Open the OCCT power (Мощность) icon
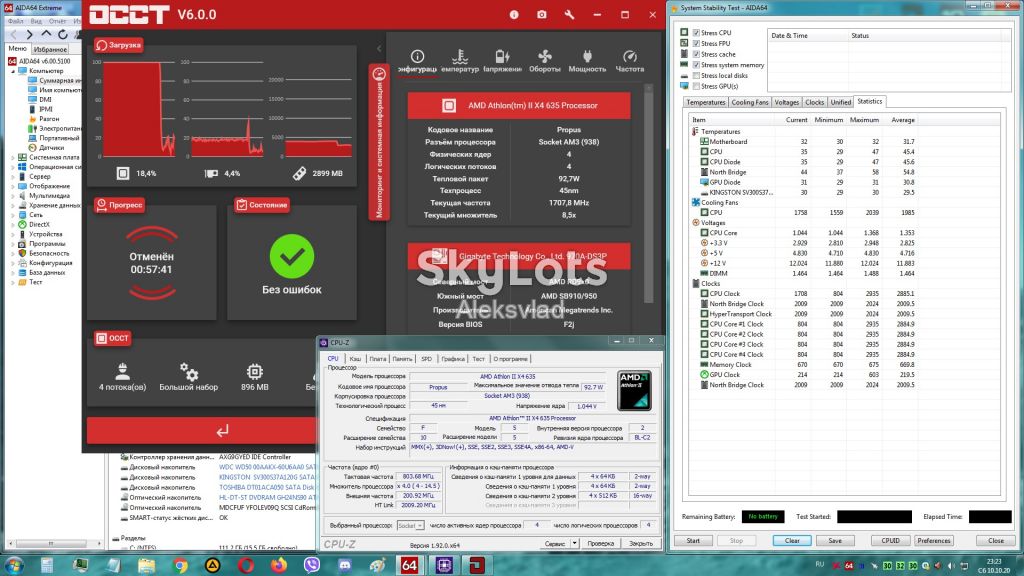 586,57
